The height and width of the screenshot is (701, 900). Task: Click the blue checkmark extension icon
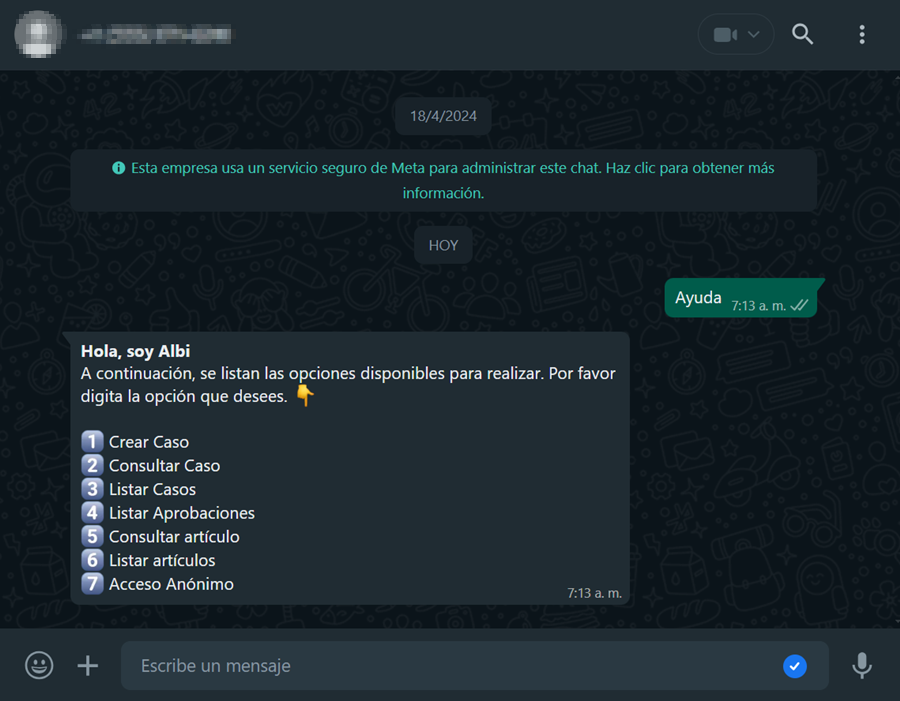(794, 666)
